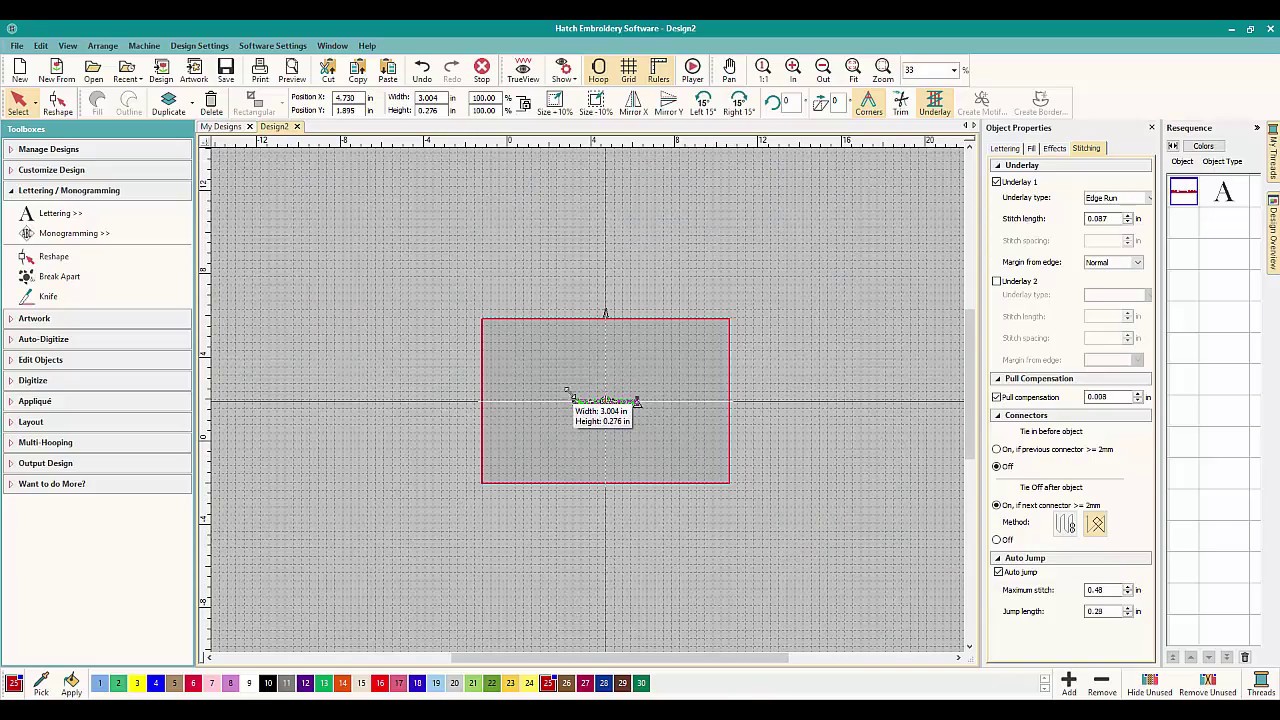Select Tie Off after object Off radio
The height and width of the screenshot is (720, 1280).
(x=997, y=540)
